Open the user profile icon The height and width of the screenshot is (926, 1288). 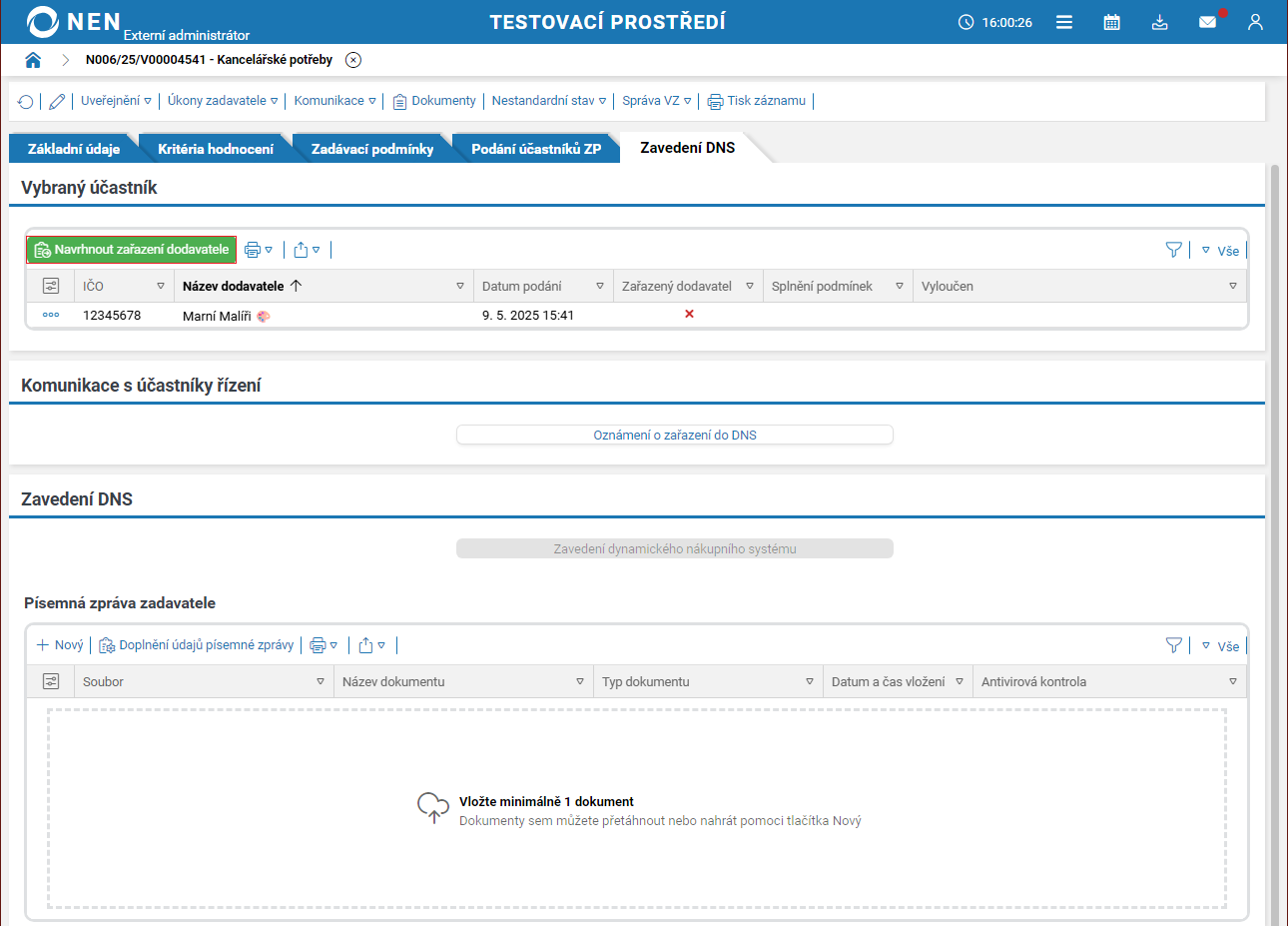(x=1255, y=22)
